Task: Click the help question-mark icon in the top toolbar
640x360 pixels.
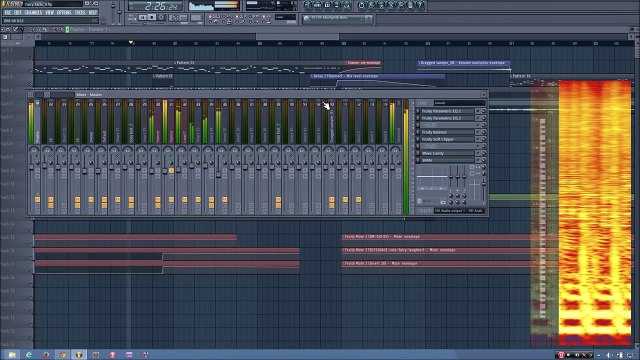Action: [x=420, y=5]
